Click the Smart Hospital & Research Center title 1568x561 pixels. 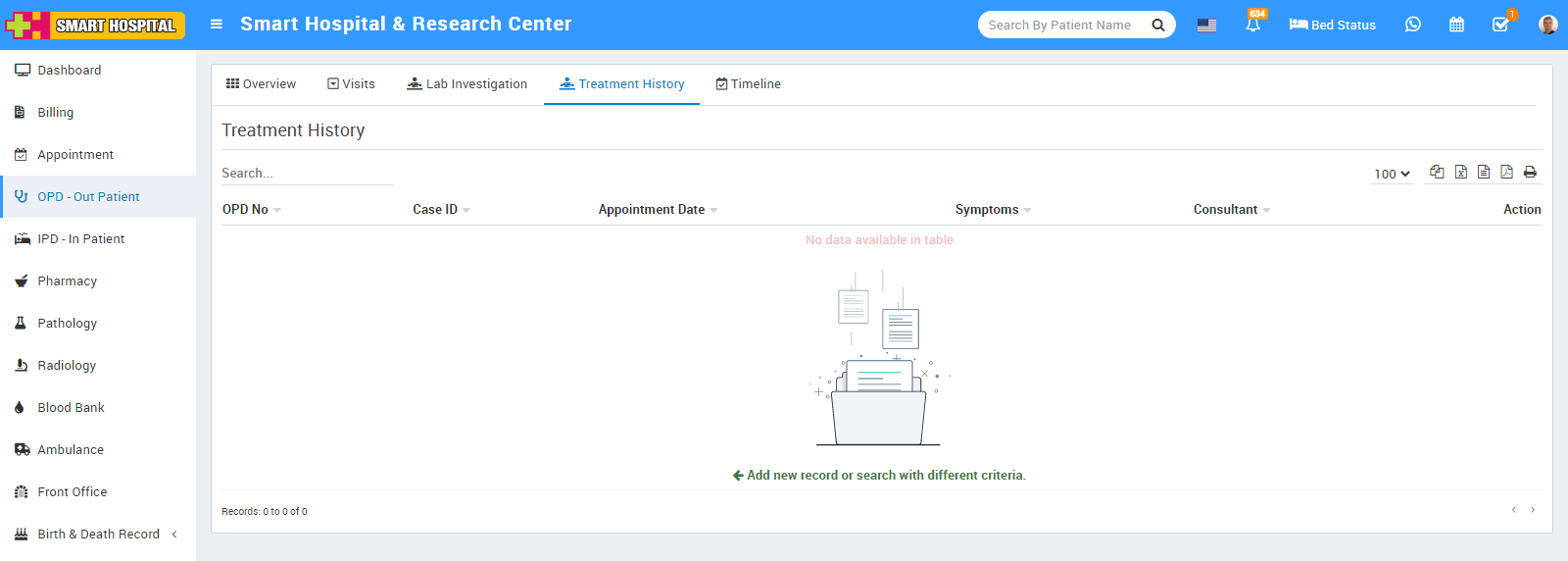406,25
